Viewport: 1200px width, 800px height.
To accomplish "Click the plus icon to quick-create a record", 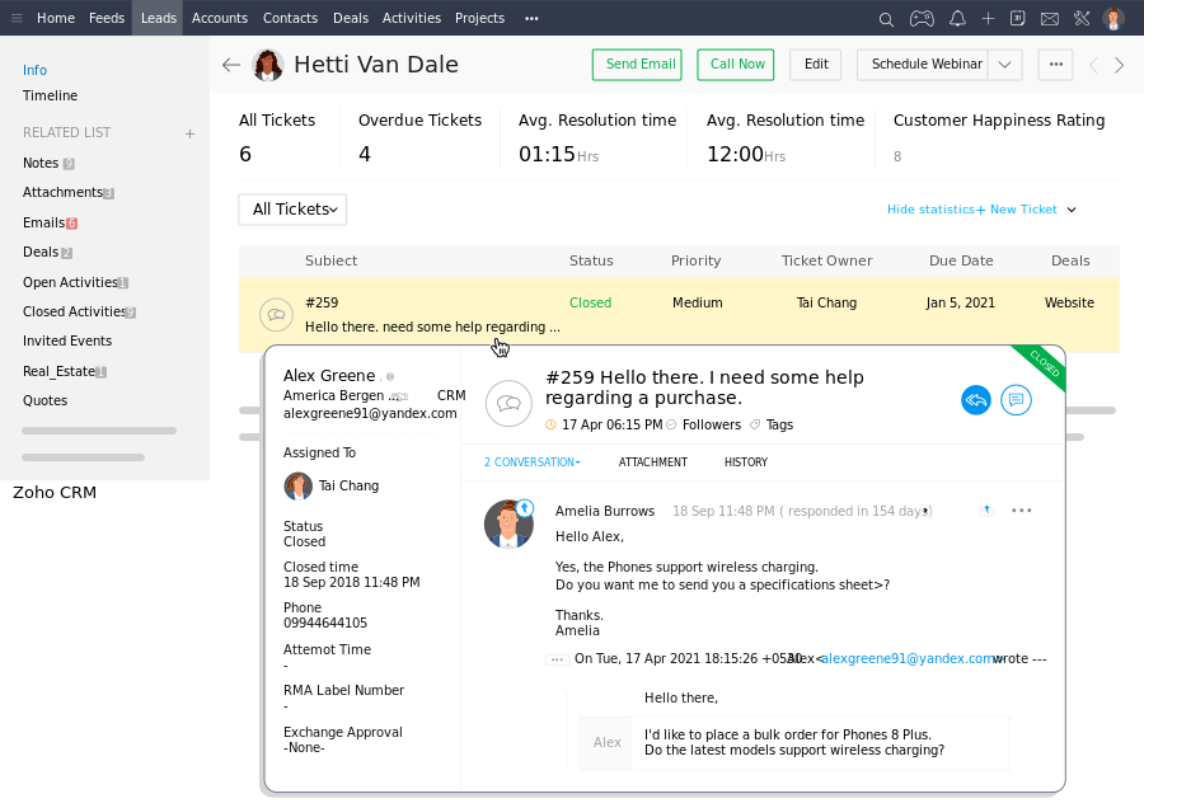I will coord(988,18).
